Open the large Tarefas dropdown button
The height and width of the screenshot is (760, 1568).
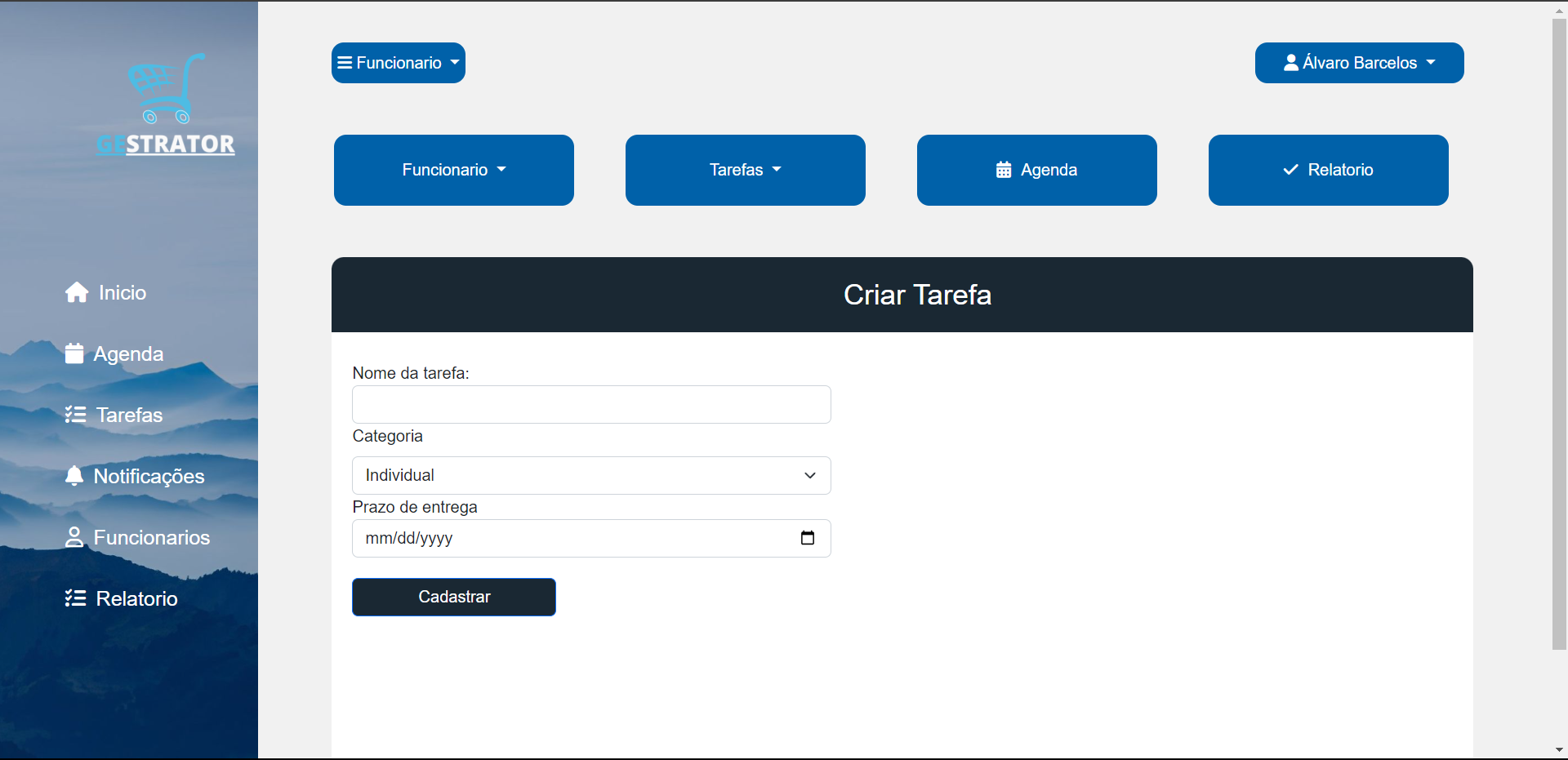(746, 170)
